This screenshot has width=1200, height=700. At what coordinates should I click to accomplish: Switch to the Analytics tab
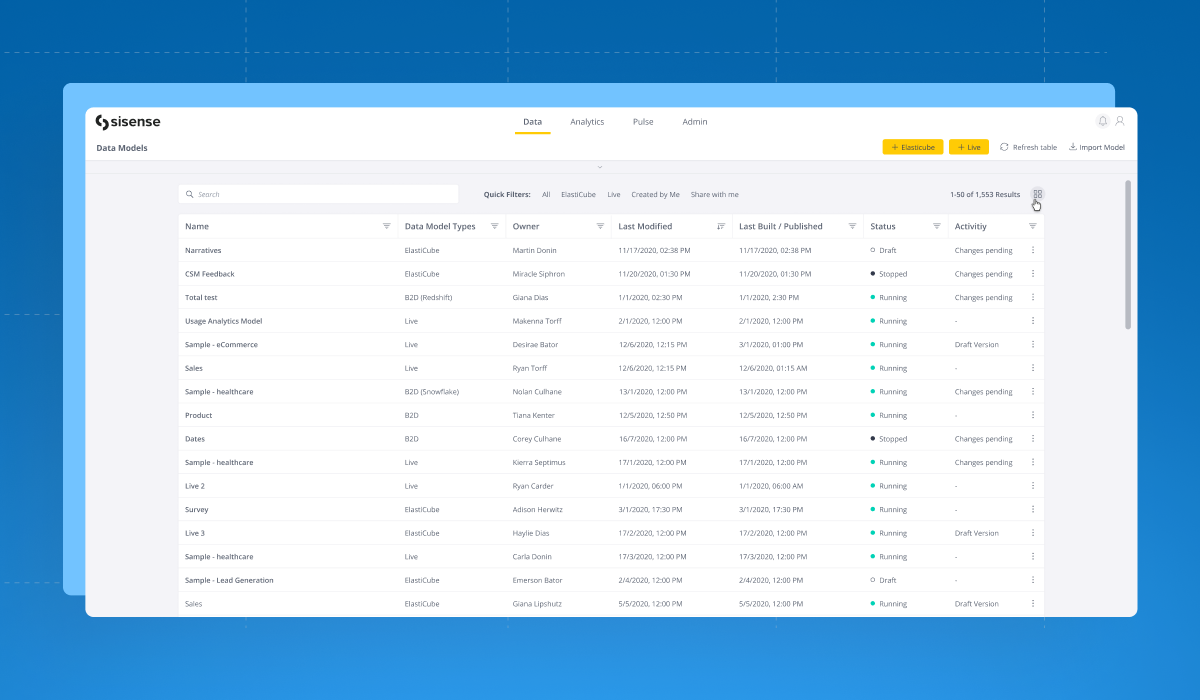[x=587, y=121]
